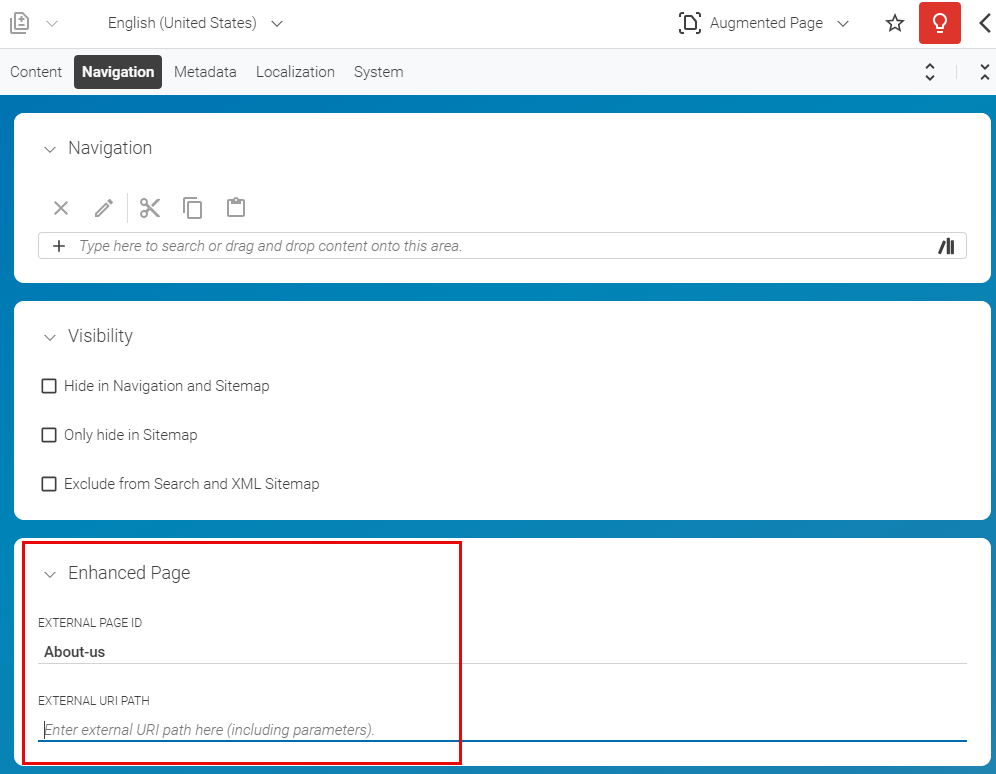Viewport: 996px width, 774px height.
Task: Enable Exclude from Search and XML Sitemap
Action: pos(49,483)
